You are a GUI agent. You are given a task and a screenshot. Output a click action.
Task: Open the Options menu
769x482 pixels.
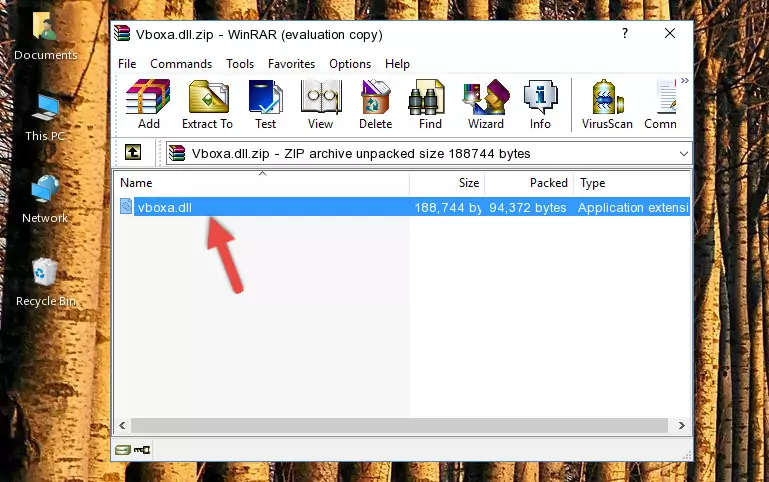(350, 64)
